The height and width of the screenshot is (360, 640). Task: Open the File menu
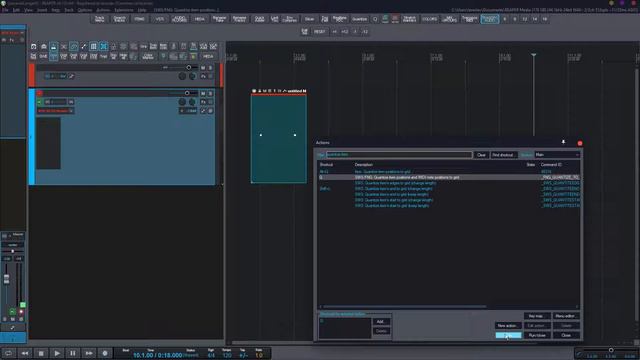tap(5, 10)
